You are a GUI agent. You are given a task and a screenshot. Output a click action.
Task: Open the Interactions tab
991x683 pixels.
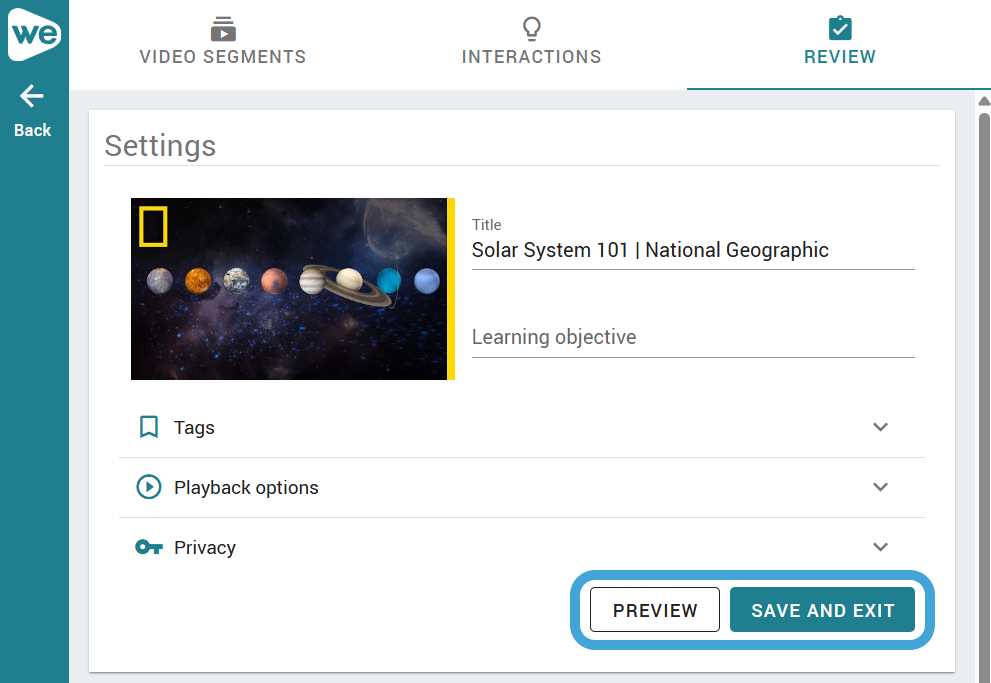532,44
